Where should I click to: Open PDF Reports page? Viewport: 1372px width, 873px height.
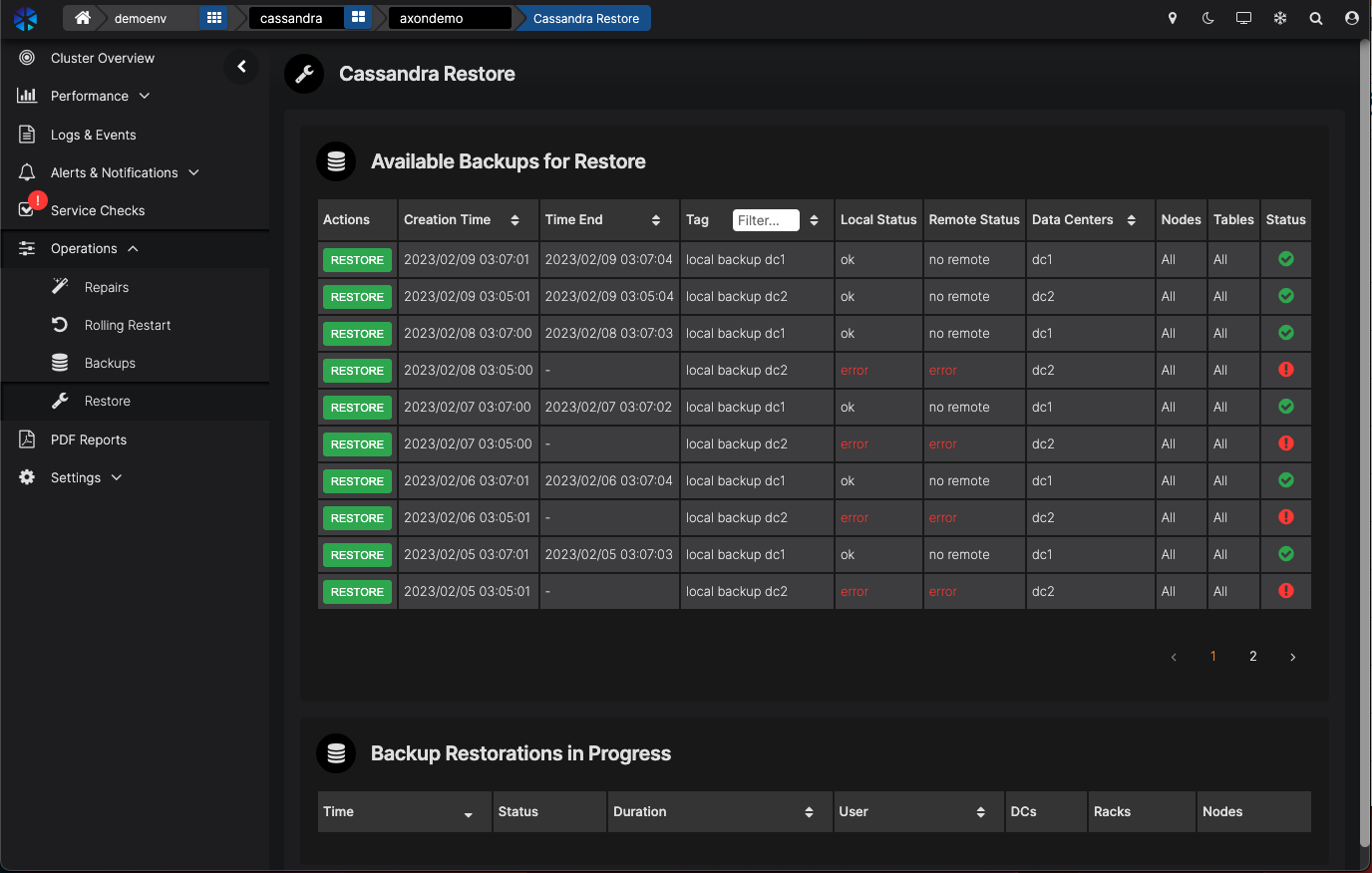[x=89, y=439]
